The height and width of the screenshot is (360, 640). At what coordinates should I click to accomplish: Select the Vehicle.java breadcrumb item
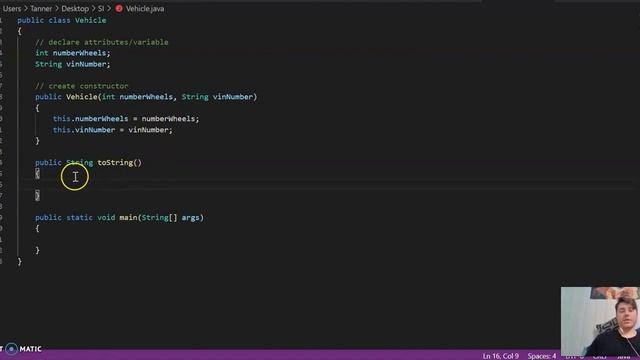pos(145,8)
